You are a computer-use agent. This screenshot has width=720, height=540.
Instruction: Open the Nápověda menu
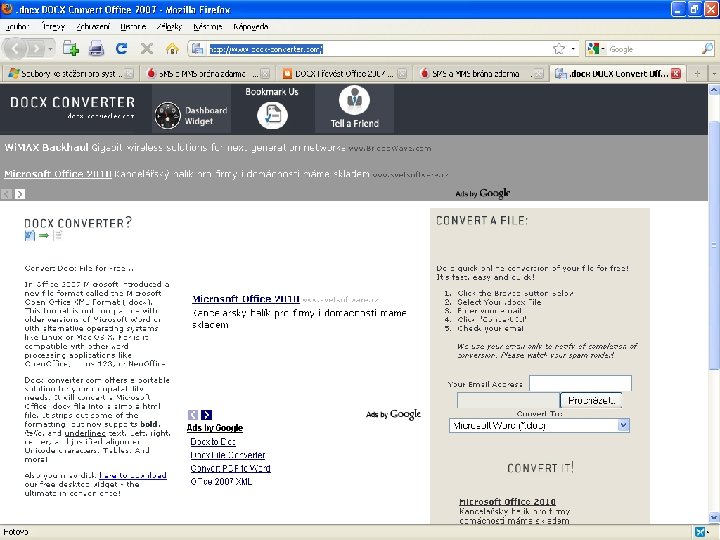pos(250,27)
